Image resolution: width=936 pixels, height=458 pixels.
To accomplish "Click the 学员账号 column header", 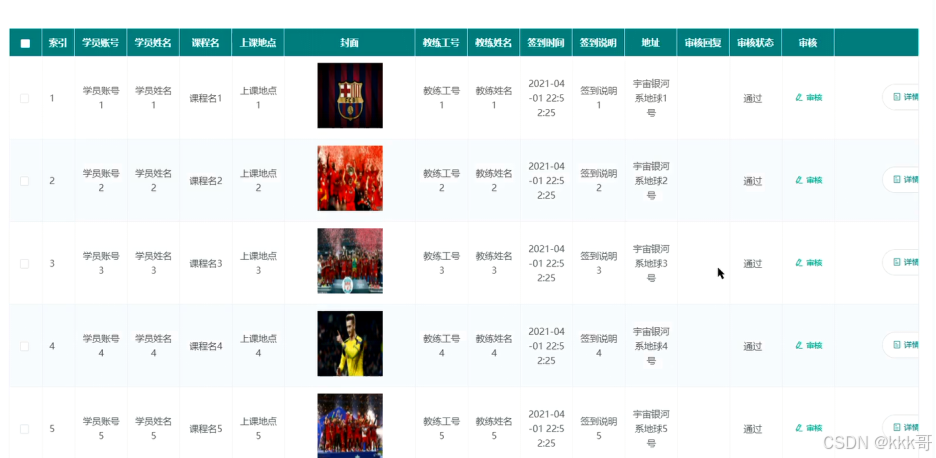I will pos(101,43).
